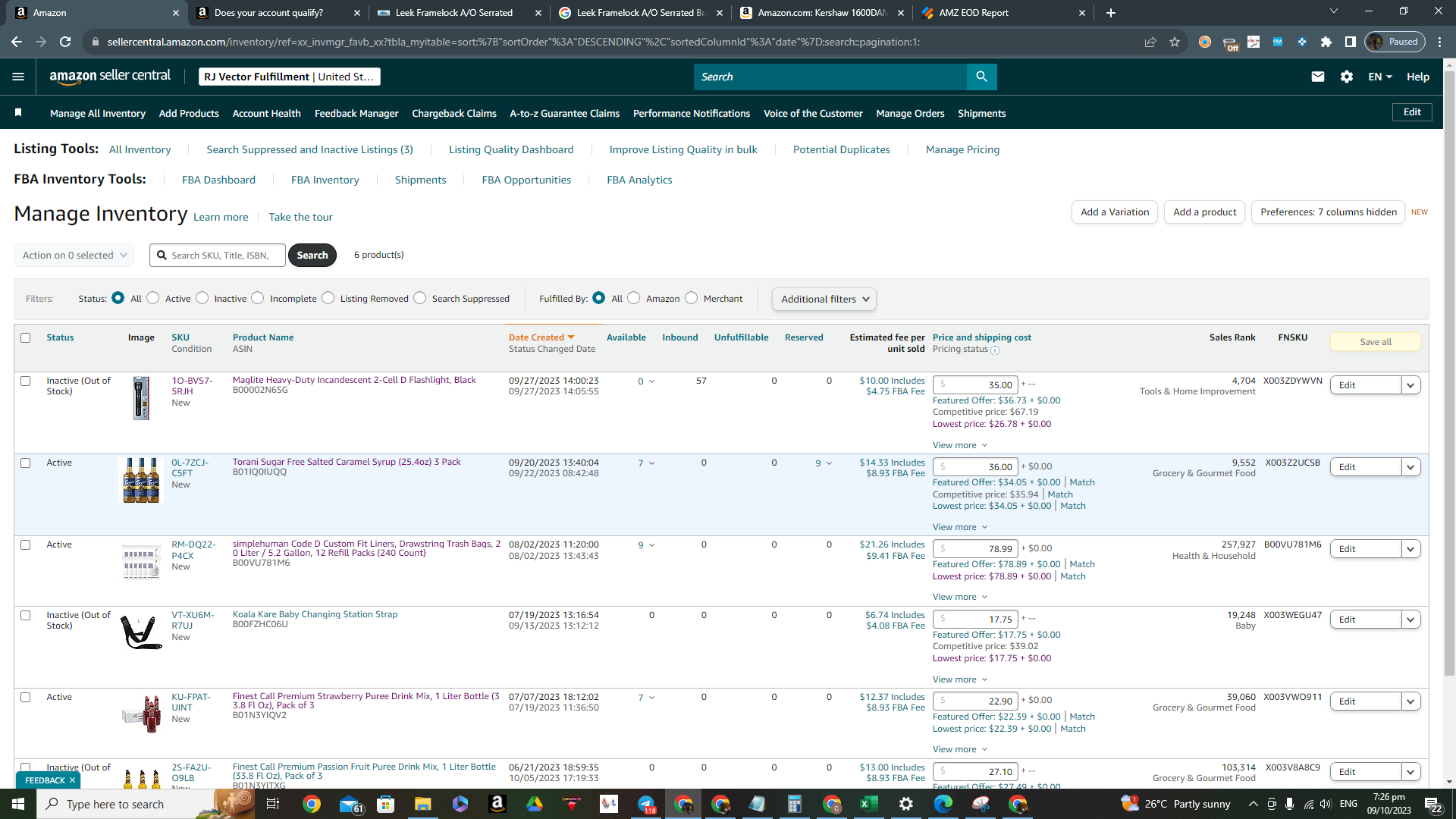
Task: Click the Pricing status info icon
Action: [995, 350]
